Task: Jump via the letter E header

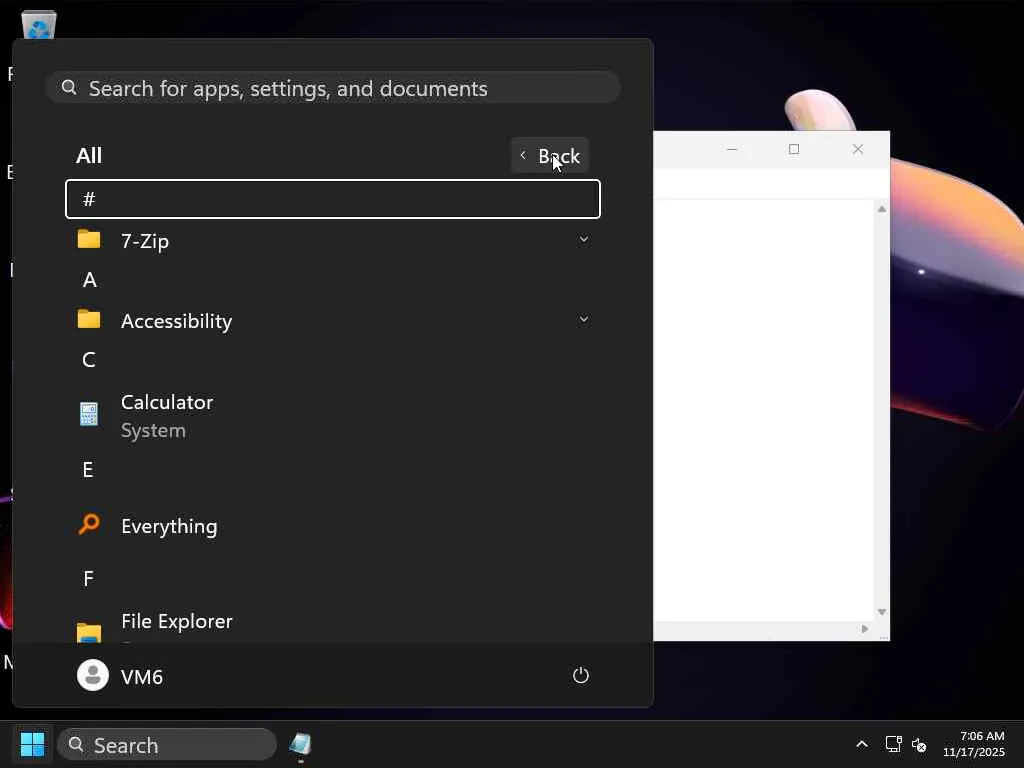Action: pos(88,470)
